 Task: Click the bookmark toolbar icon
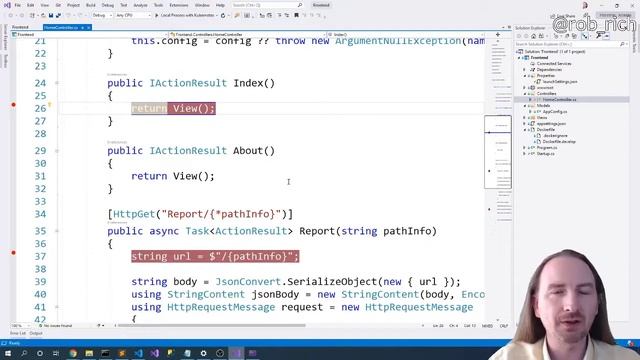click(296, 16)
